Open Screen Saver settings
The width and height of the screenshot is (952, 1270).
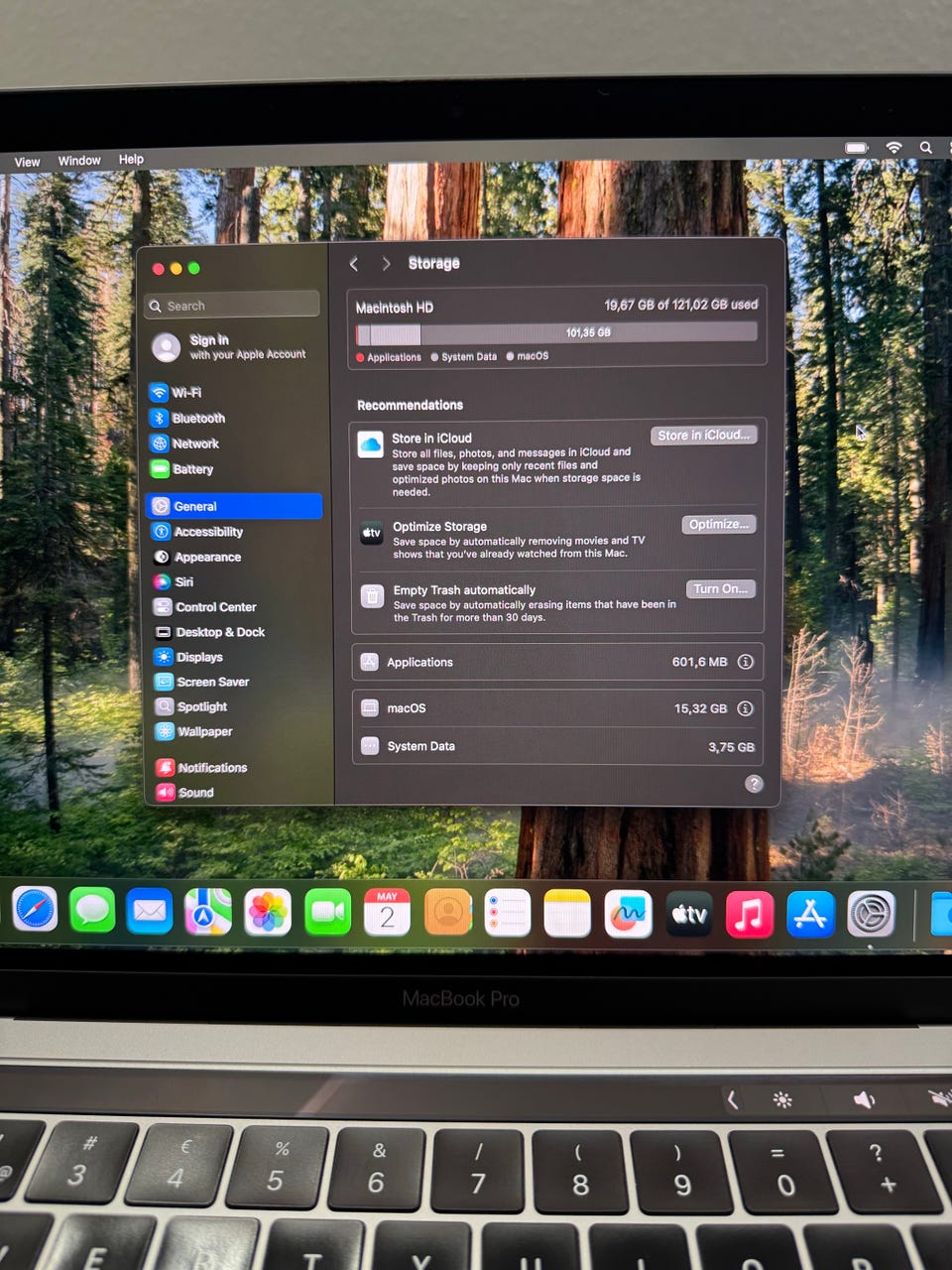pos(202,682)
